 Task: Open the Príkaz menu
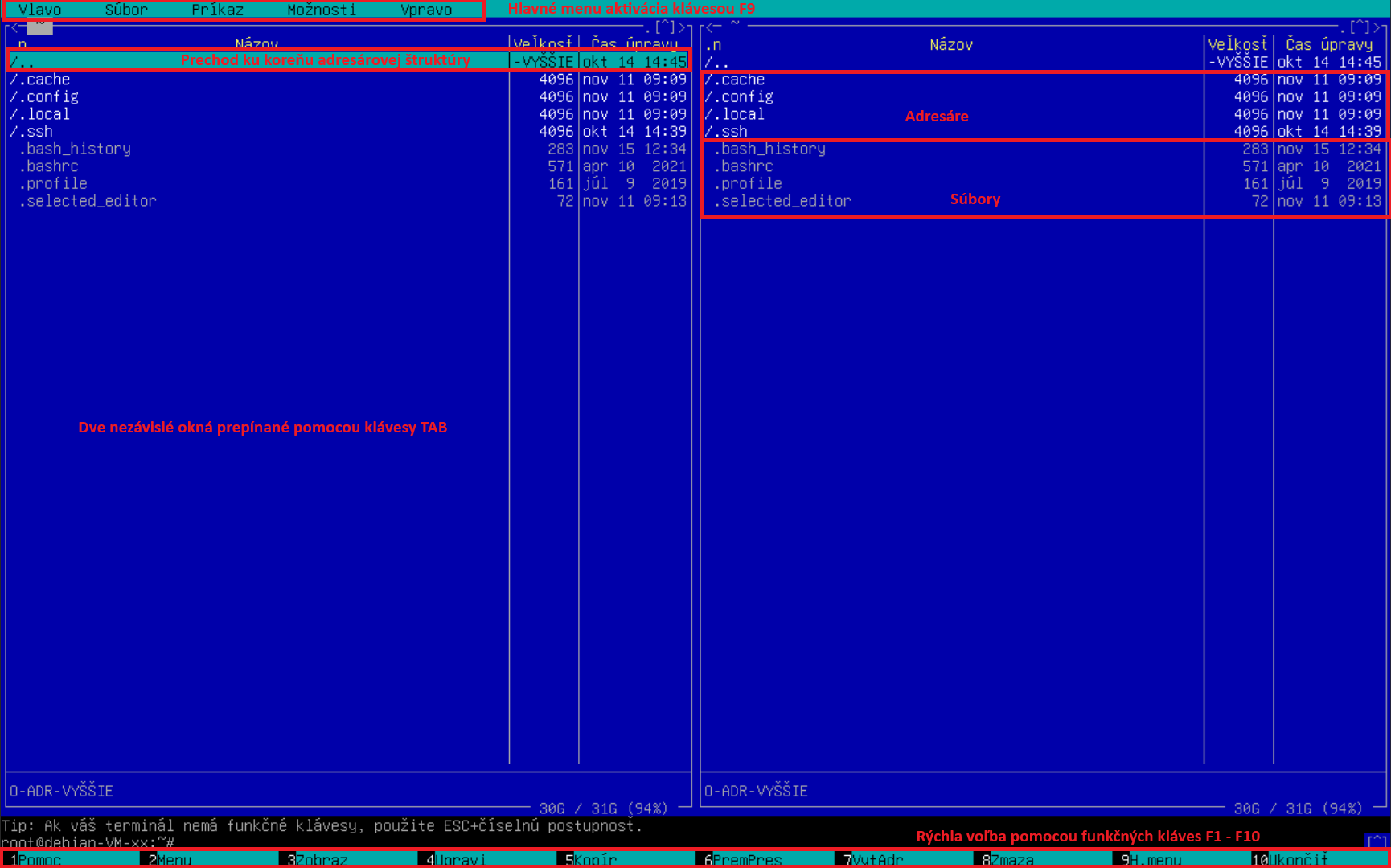[x=217, y=10]
